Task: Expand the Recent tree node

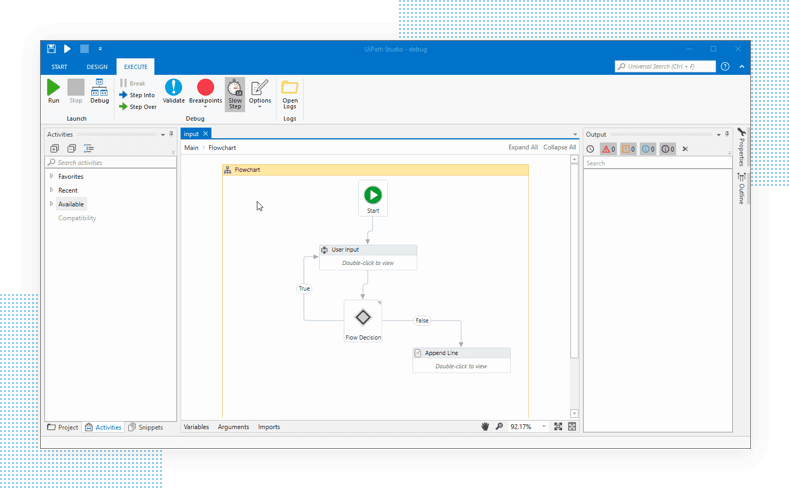Action: tap(51, 190)
